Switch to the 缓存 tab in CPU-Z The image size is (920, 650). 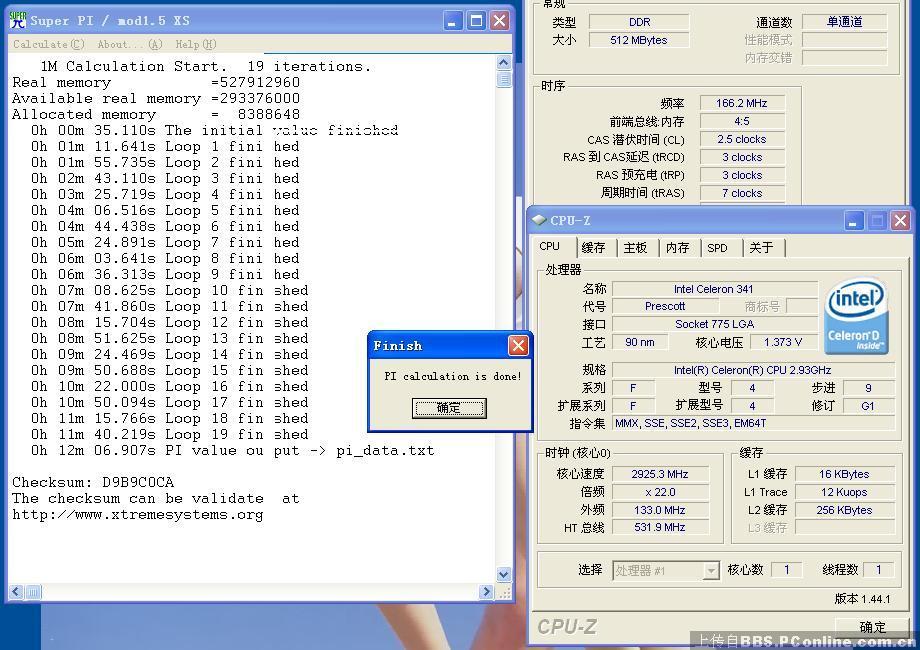coord(593,248)
